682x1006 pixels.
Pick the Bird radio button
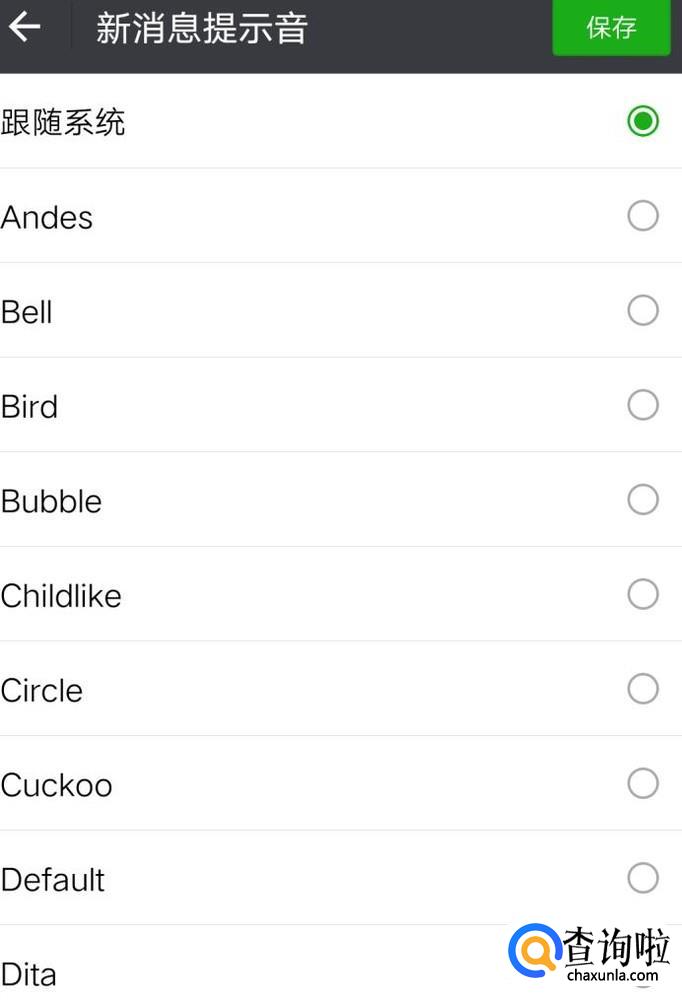coord(643,405)
